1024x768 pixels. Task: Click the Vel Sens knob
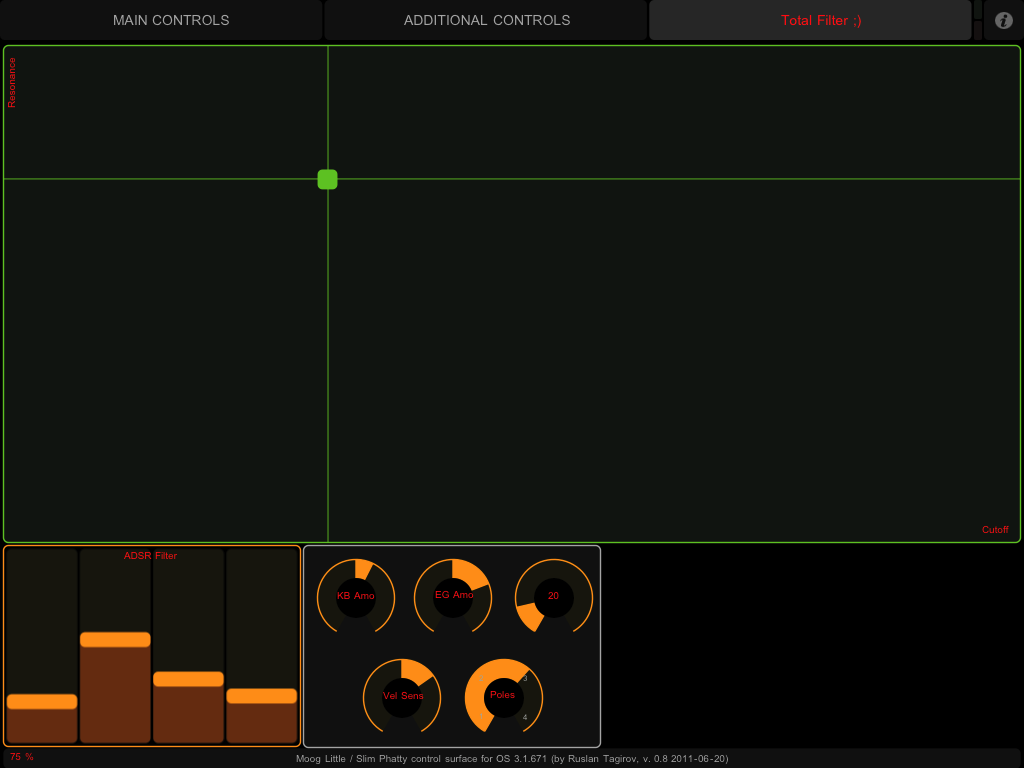click(403, 696)
